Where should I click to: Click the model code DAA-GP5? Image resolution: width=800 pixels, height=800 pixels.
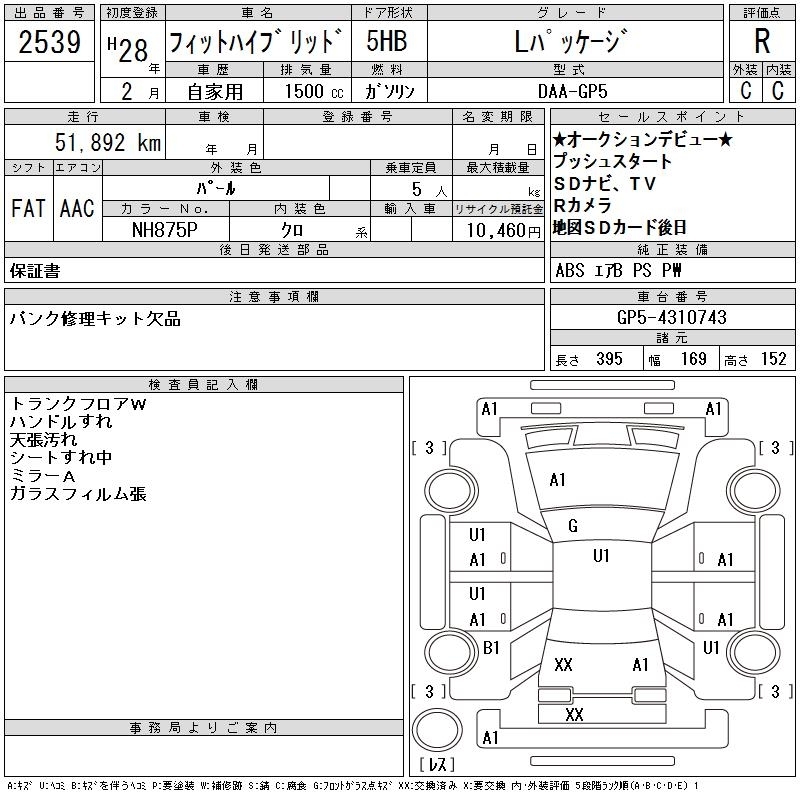pos(572,91)
